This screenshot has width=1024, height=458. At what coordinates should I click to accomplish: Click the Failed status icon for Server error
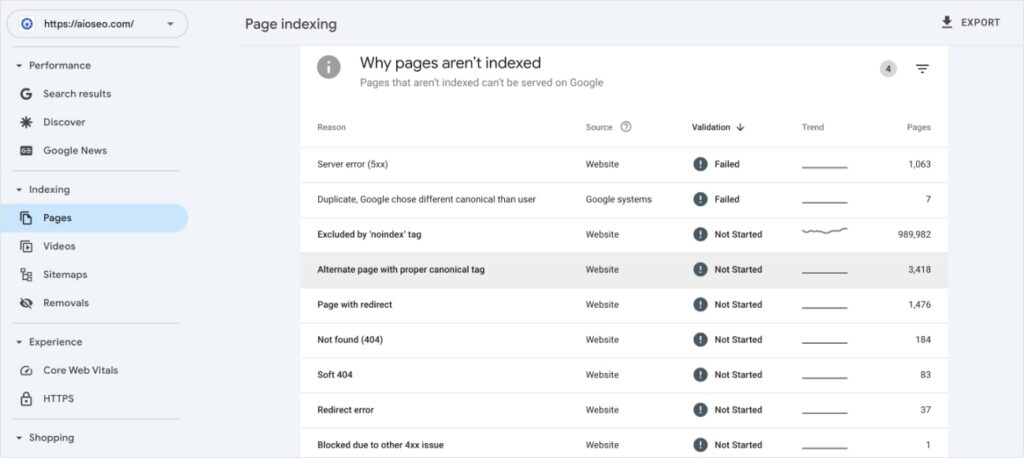[700, 164]
